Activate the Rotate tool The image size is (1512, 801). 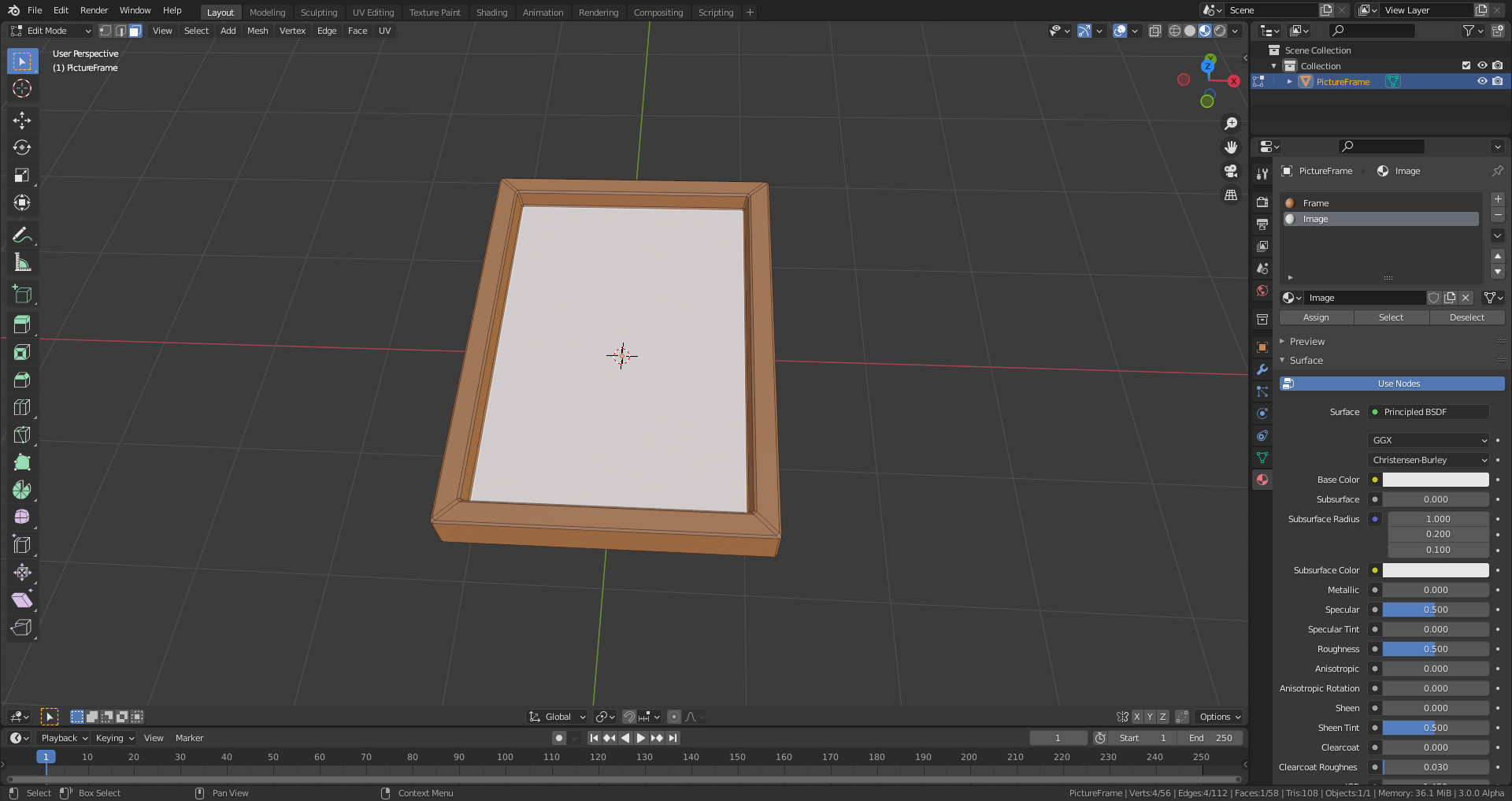coord(22,147)
